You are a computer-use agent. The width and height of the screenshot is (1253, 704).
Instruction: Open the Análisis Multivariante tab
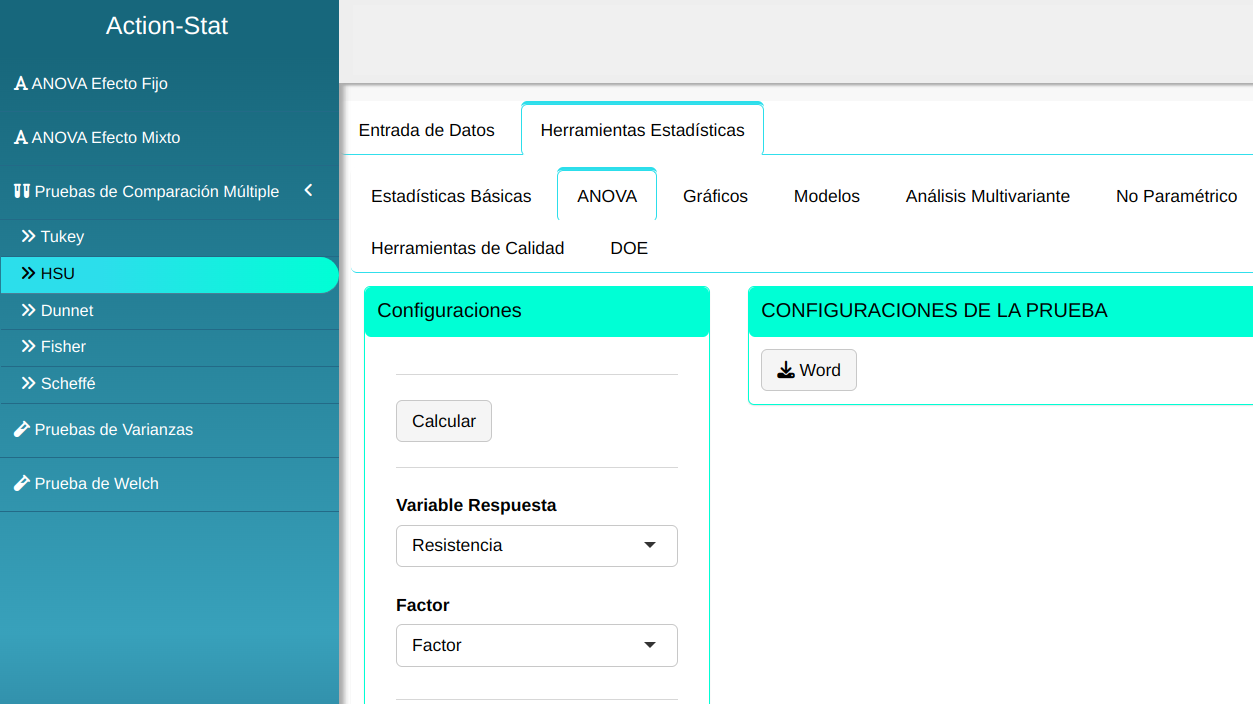pos(987,196)
